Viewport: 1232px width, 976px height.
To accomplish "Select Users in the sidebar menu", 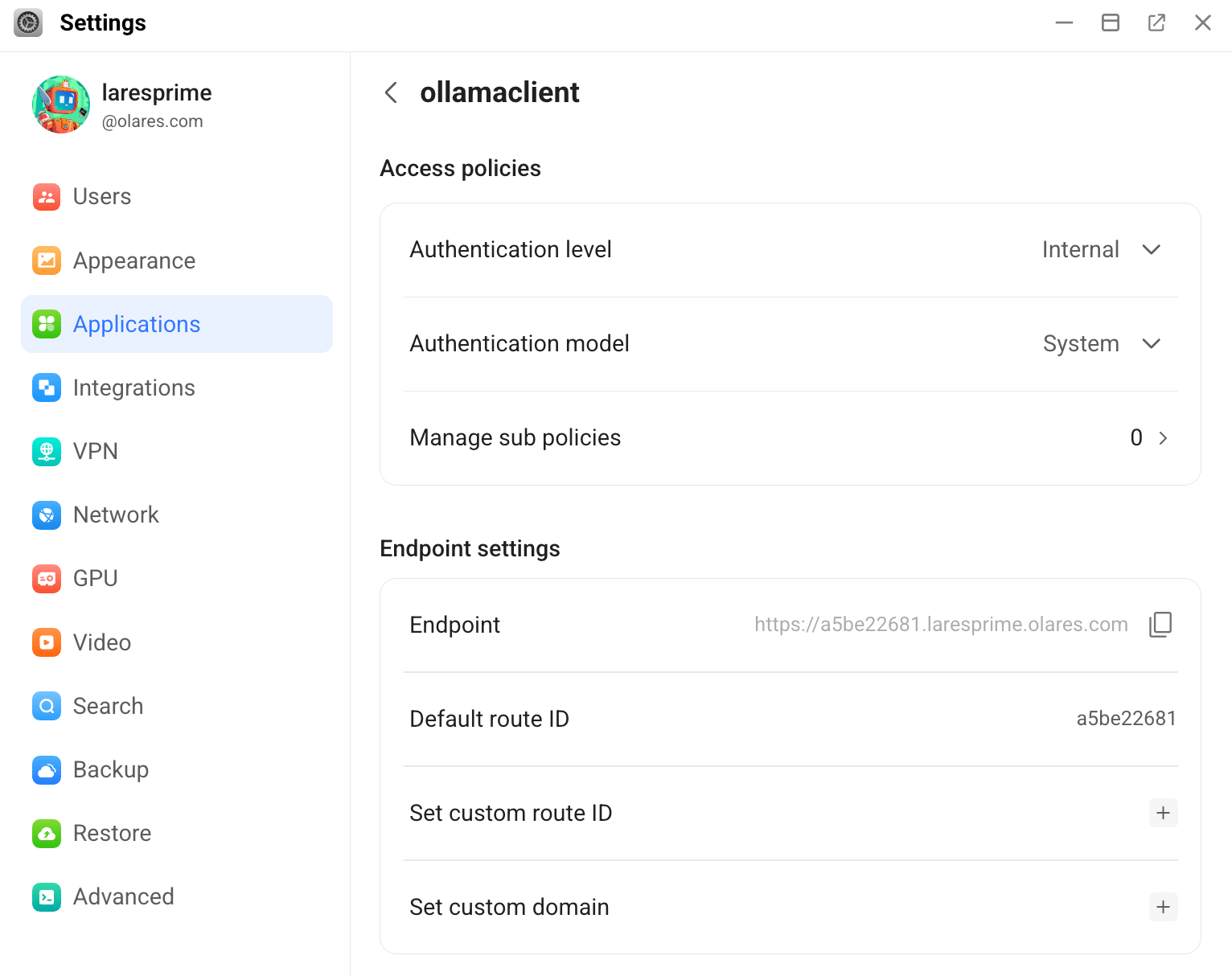I will point(102,197).
